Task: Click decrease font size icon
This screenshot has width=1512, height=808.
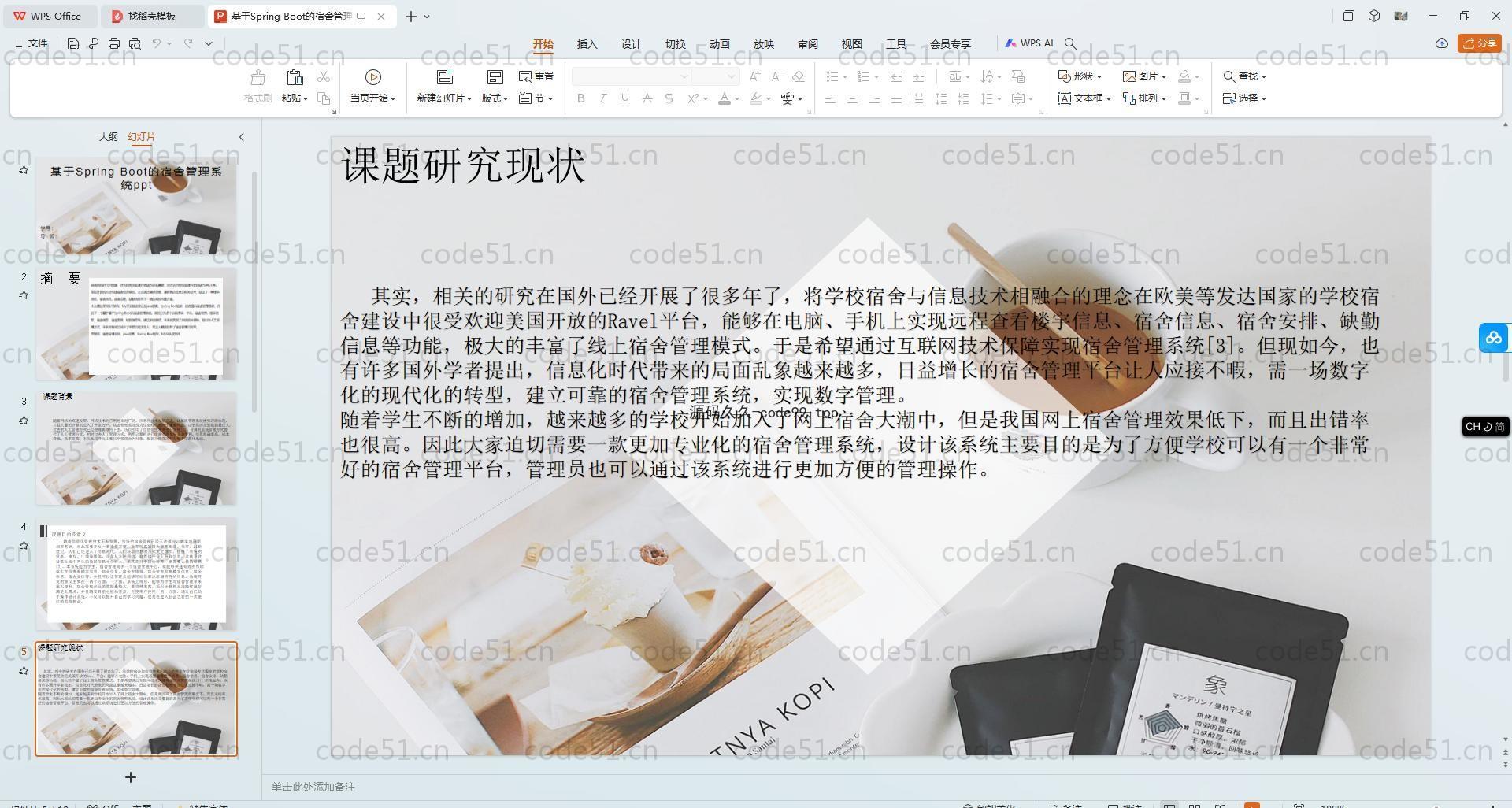Action: pos(776,76)
